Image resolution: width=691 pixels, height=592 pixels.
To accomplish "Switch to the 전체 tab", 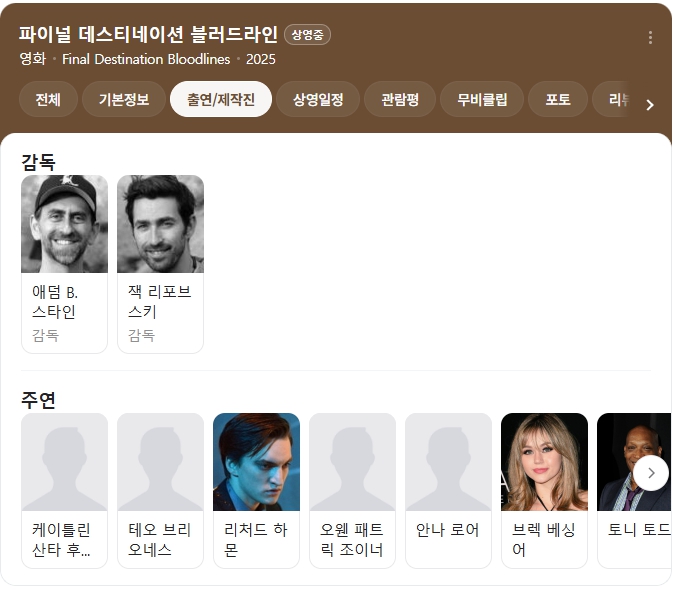I will tap(48, 100).
